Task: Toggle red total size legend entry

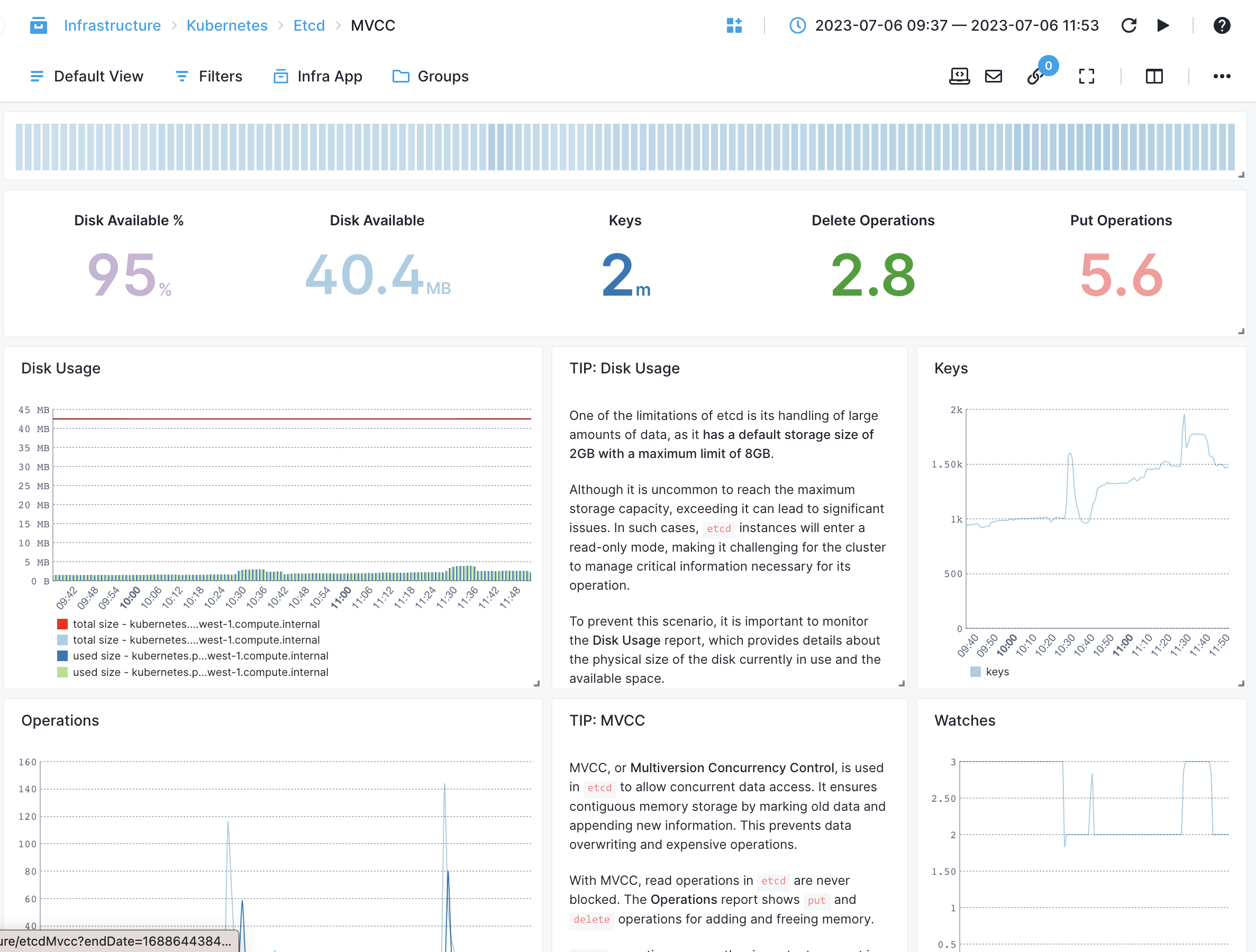Action: (x=188, y=624)
